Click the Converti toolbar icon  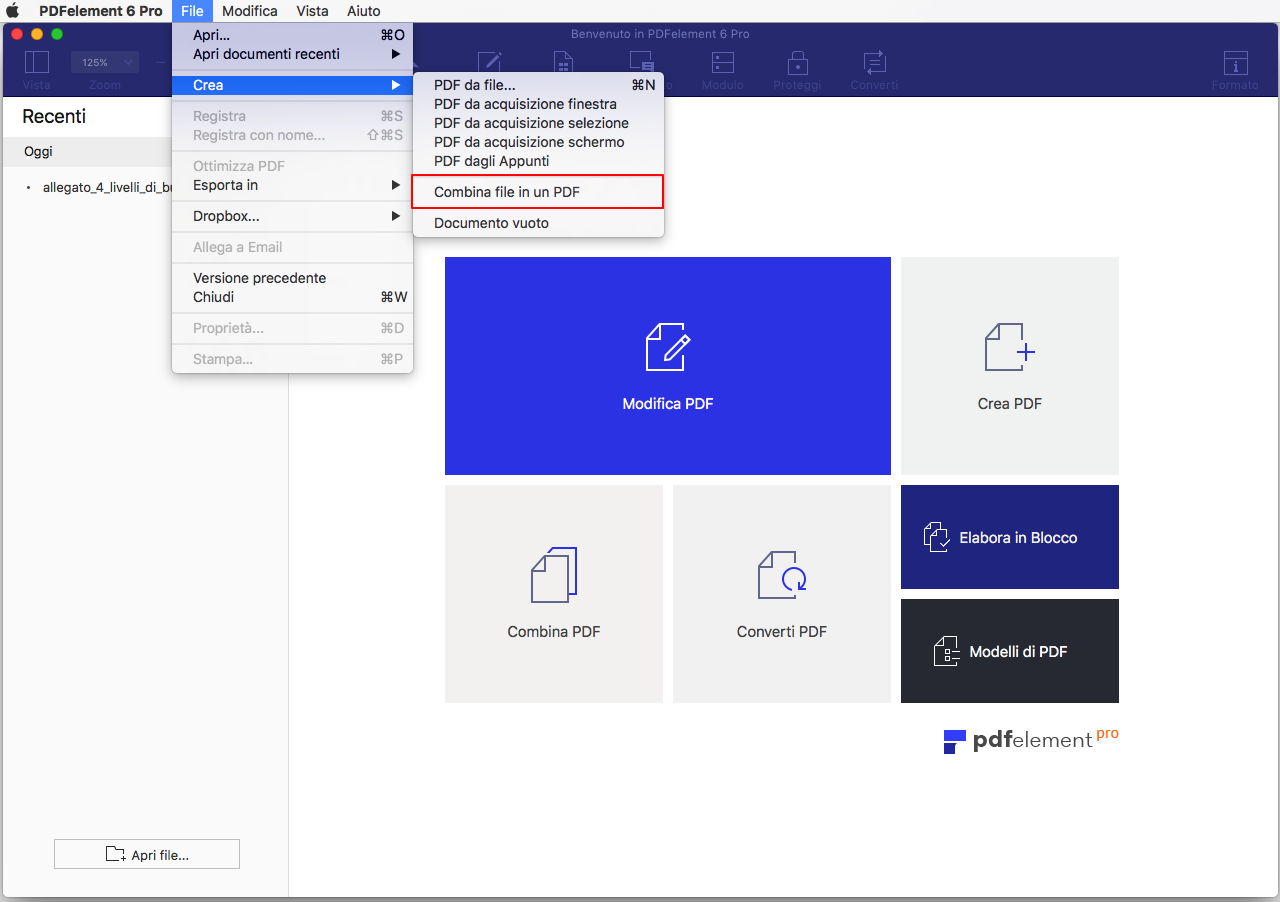point(874,63)
